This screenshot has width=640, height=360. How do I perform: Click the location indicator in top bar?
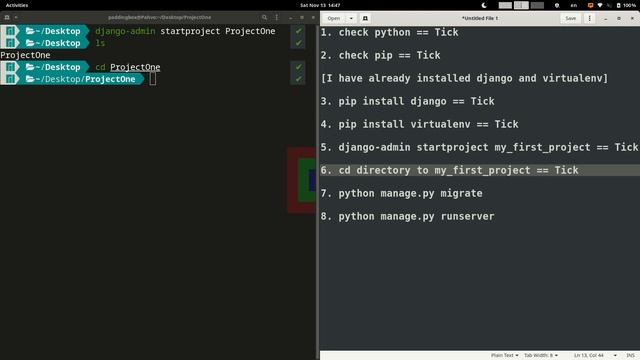(557, 5)
